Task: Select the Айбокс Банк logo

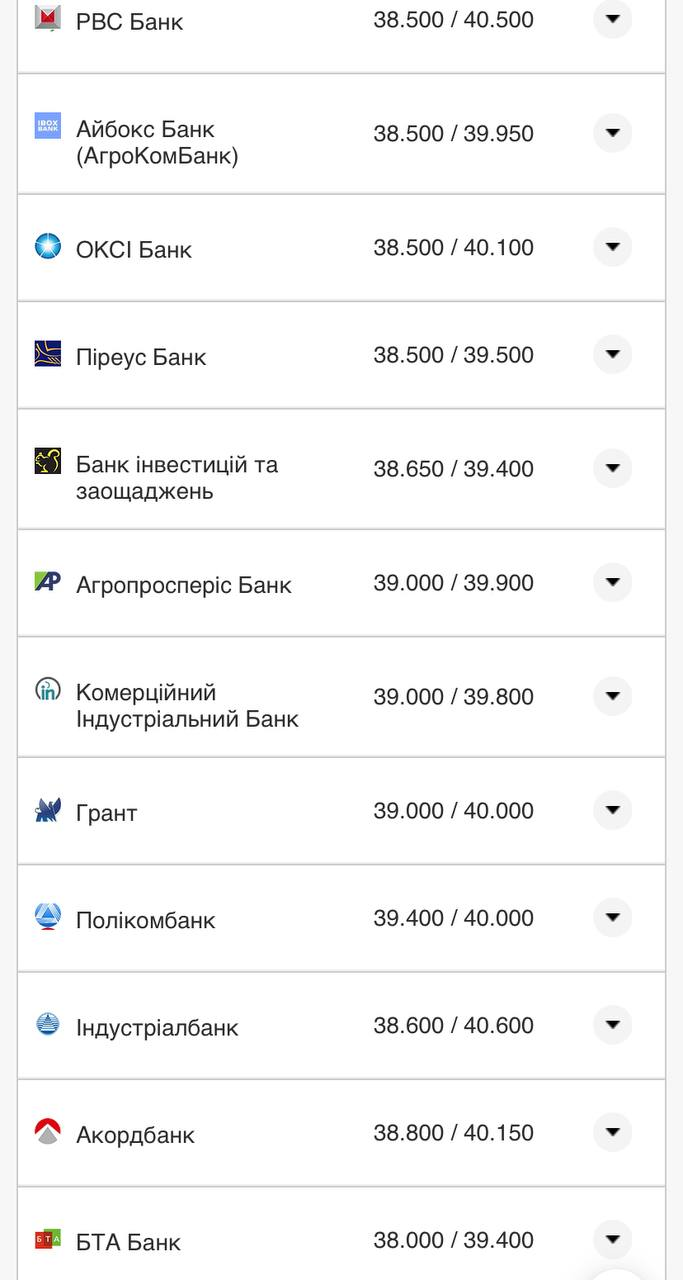Action: coord(46,126)
